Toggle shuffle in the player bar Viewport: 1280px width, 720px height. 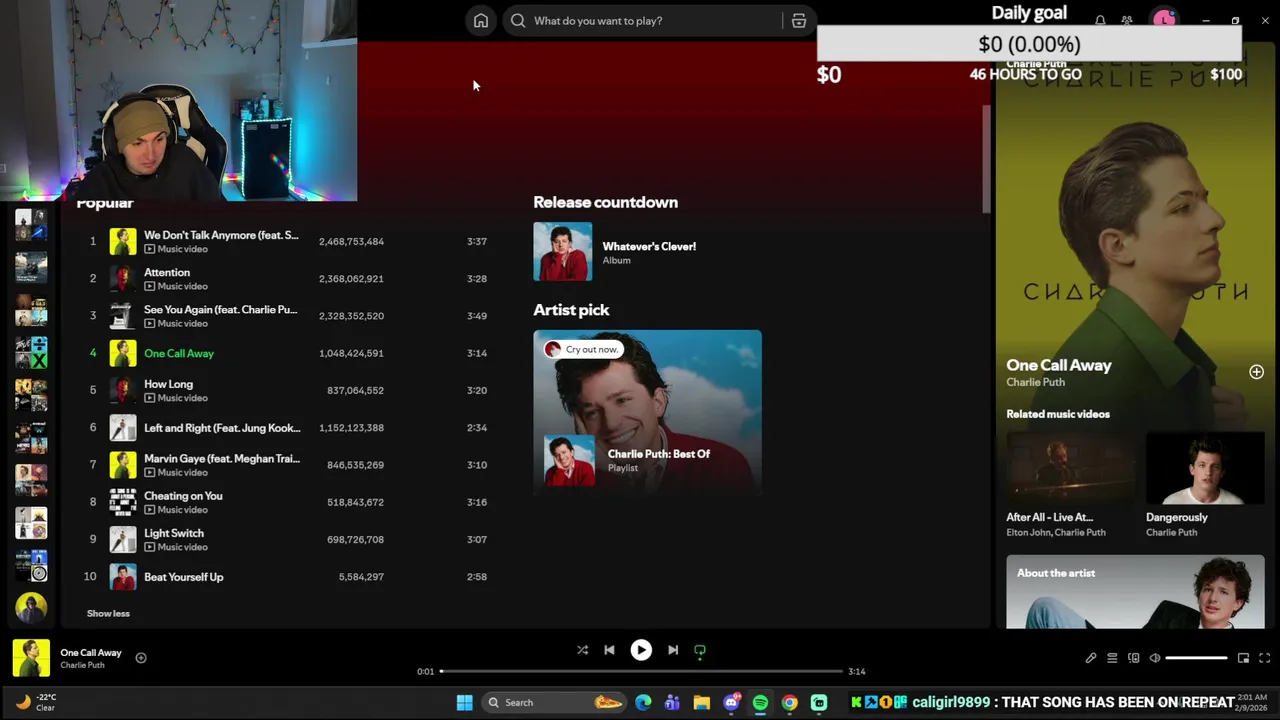[582, 650]
